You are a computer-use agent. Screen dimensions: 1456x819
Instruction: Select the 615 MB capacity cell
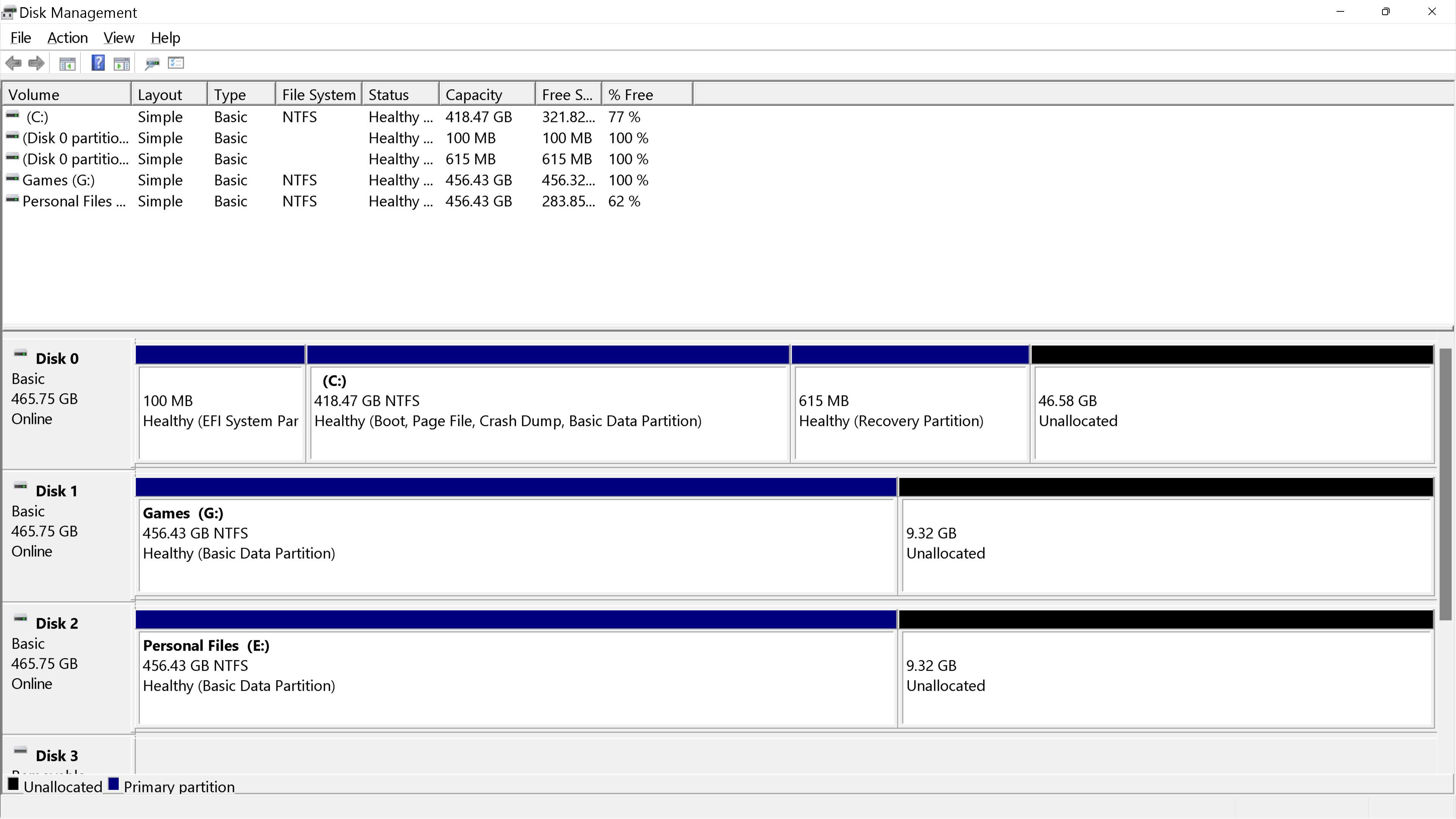point(470,159)
